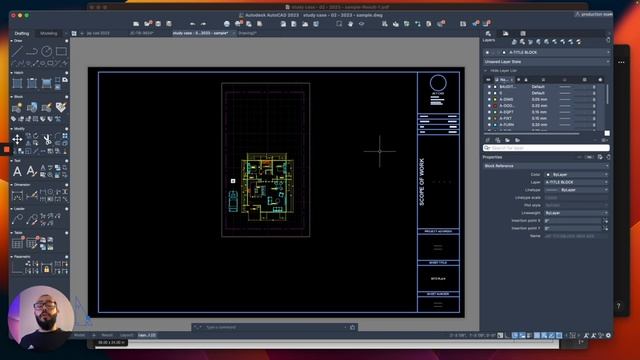Switch to the Model layout tab
This screenshot has width=640, height=360.
click(x=79, y=335)
